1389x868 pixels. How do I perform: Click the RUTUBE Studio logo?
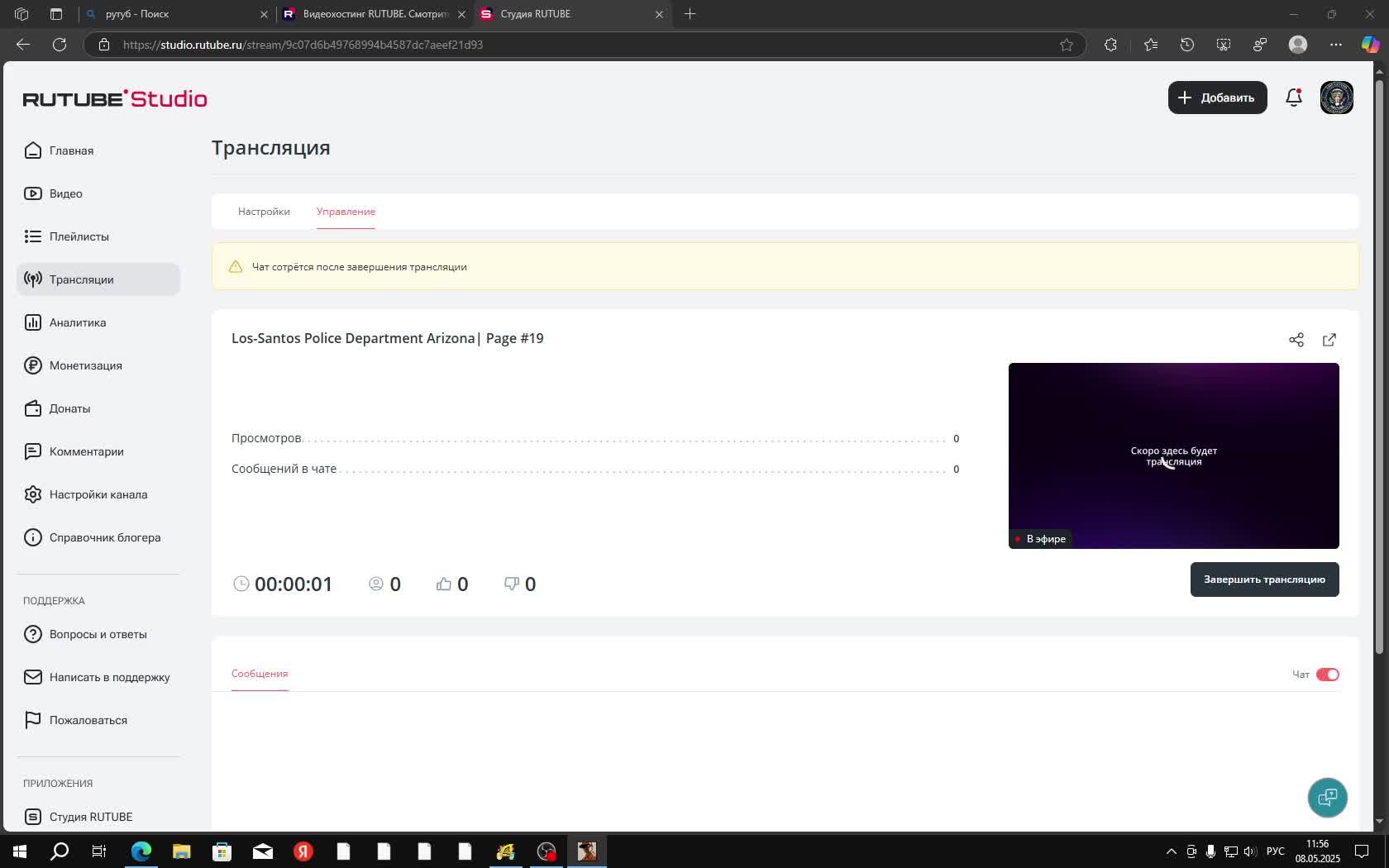tap(115, 98)
